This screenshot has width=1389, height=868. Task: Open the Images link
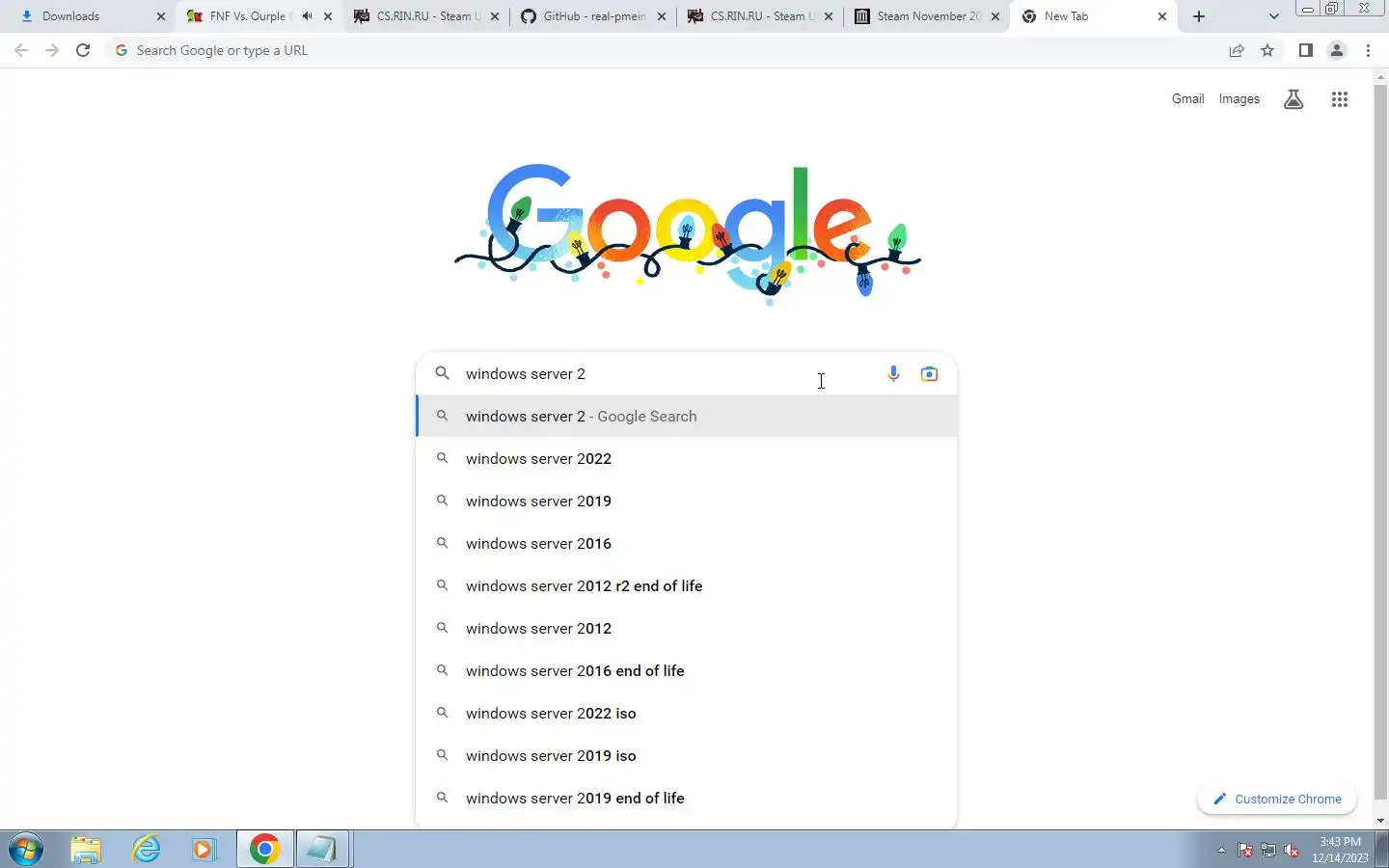(x=1239, y=99)
